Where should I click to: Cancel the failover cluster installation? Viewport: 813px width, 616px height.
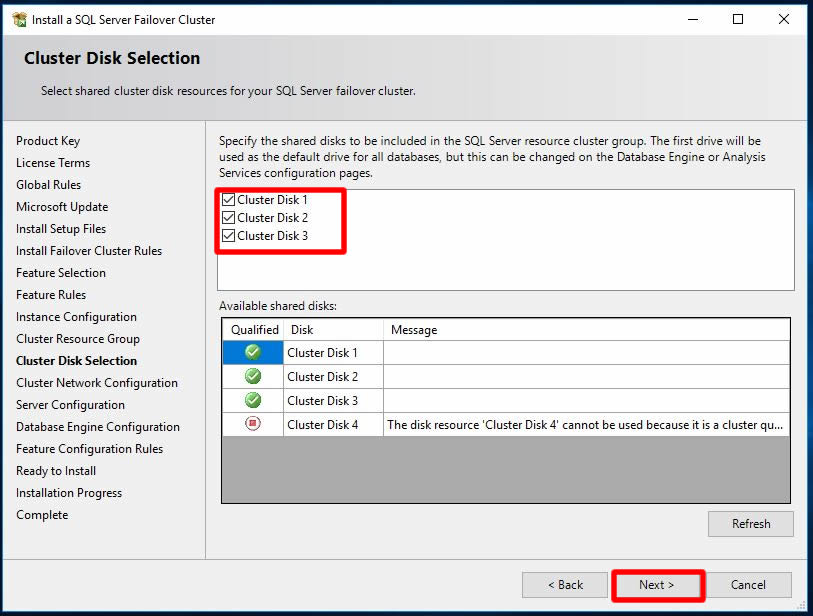coord(748,585)
